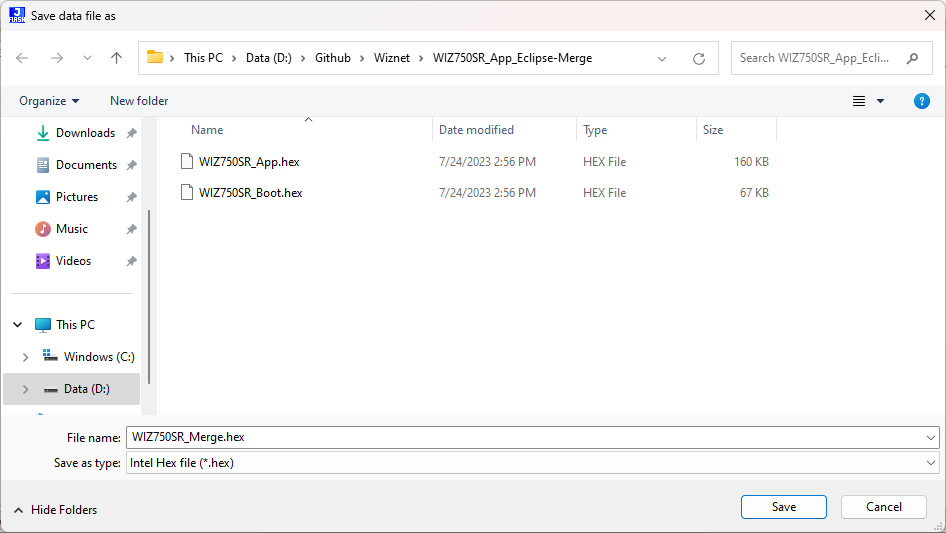
Task: Open Videos in sidebar
Action: point(73,261)
